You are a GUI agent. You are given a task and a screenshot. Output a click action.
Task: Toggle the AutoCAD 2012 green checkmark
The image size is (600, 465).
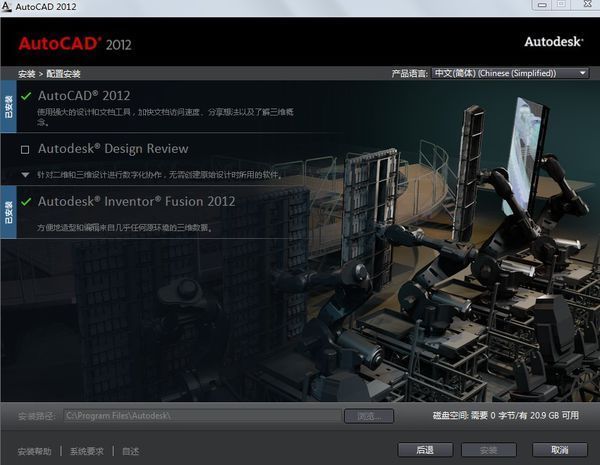(26, 96)
